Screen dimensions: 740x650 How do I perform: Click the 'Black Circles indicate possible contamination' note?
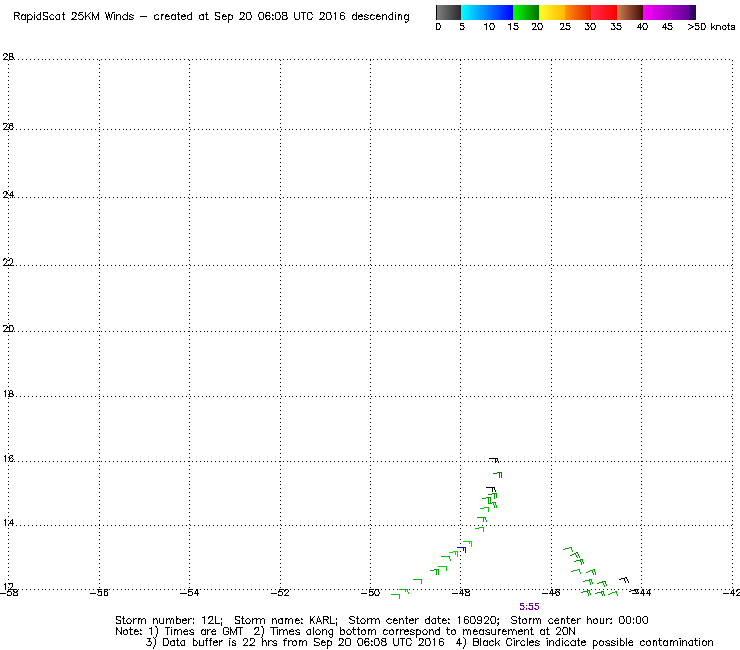(x=585, y=642)
